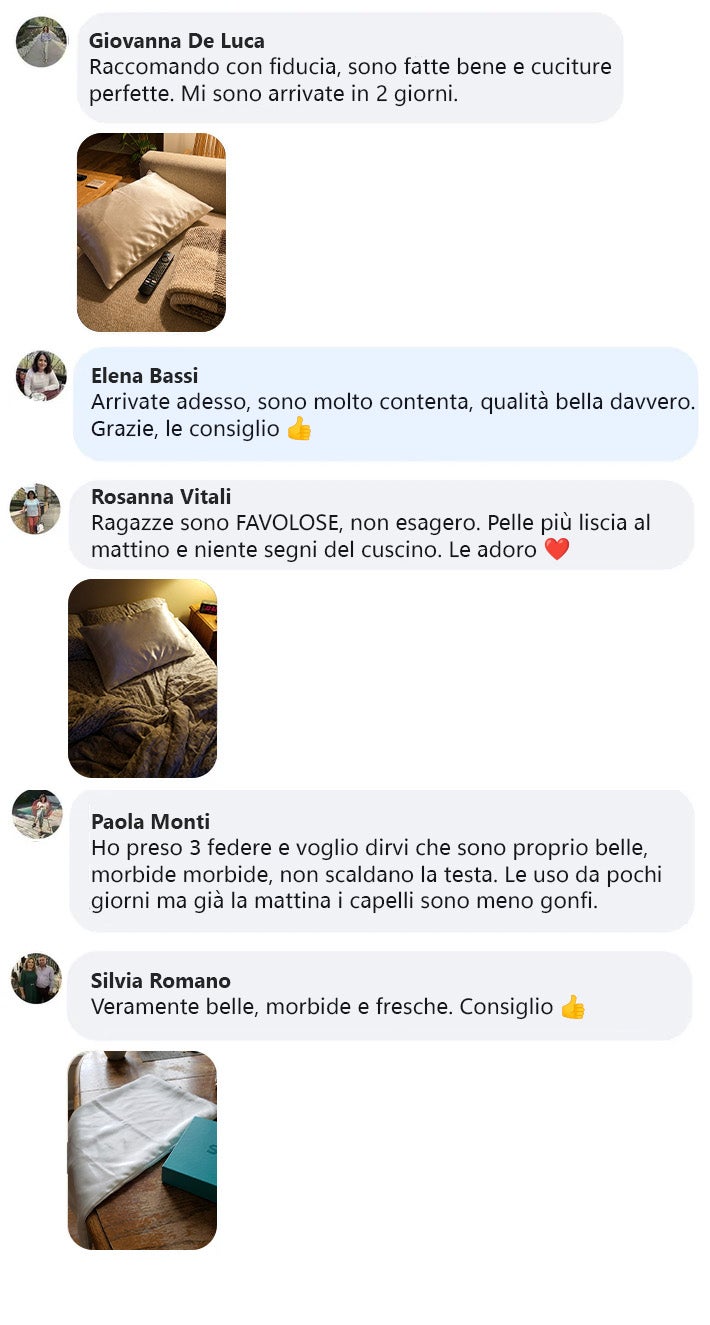710x1325 pixels.
Task: Open the name link Giovanna De Luca
Action: point(177,41)
